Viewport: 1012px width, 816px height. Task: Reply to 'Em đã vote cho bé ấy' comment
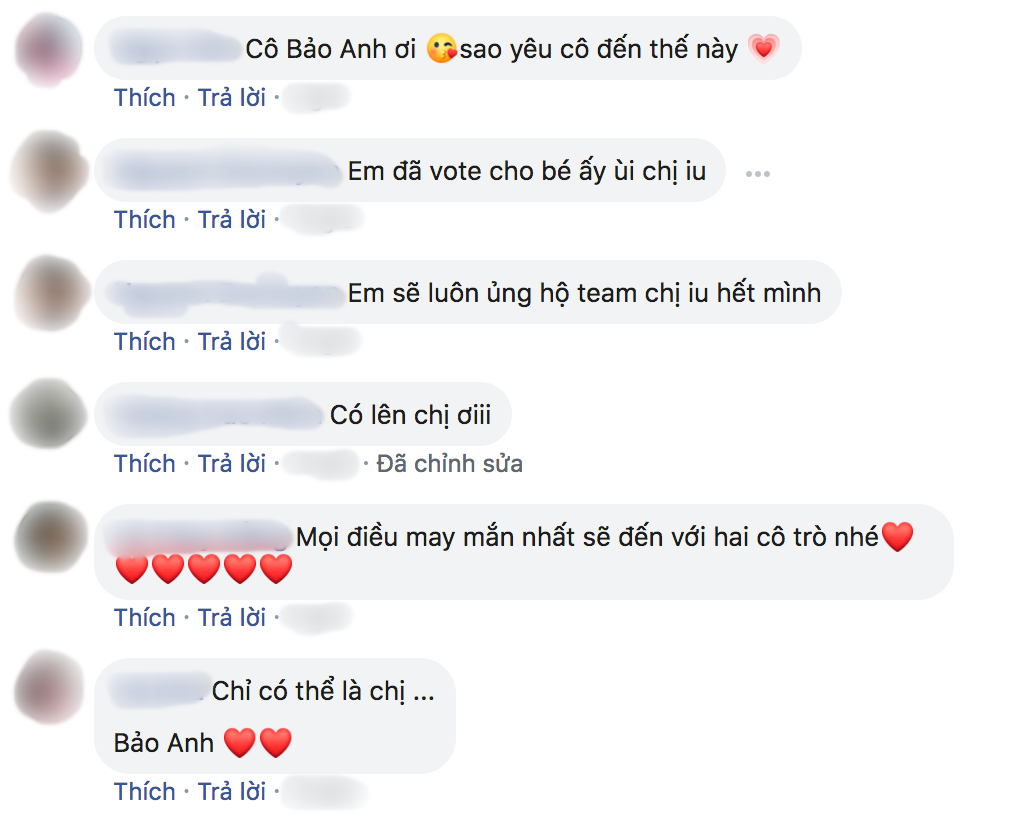point(232,220)
